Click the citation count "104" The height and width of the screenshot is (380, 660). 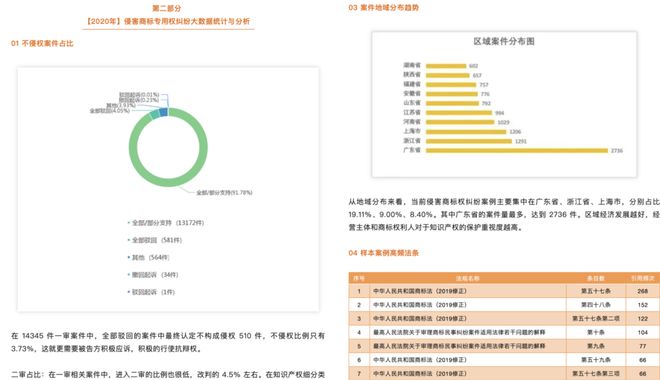pyautogui.click(x=642, y=332)
